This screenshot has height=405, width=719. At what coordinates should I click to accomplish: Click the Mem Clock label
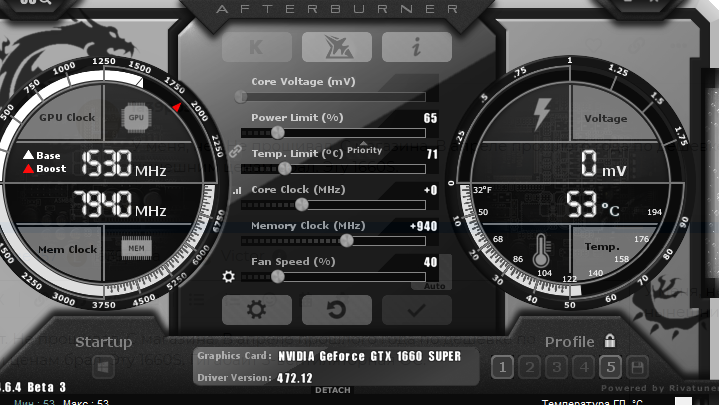(x=67, y=250)
